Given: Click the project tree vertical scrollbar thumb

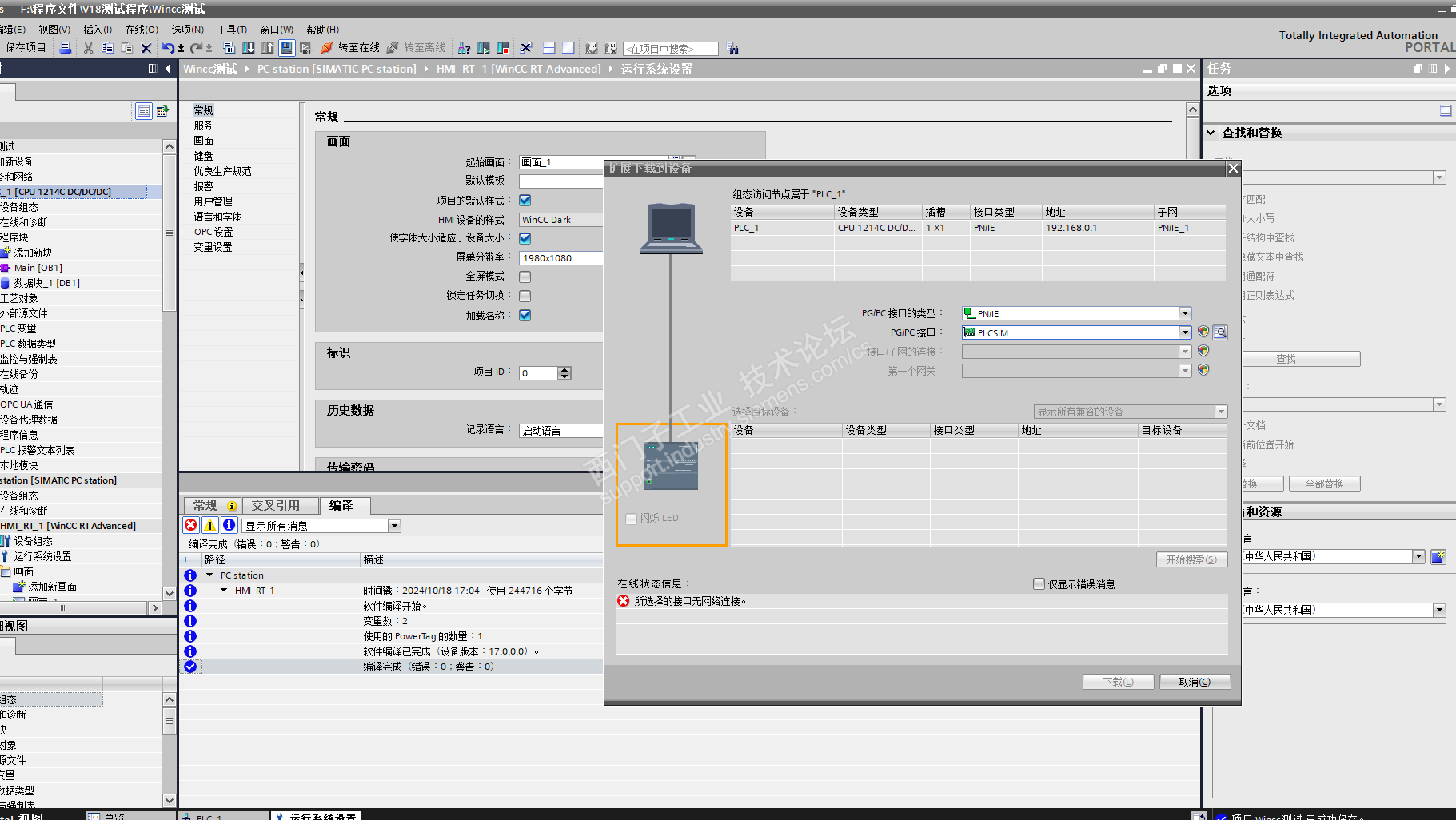Looking at the screenshot, I should 169,233.
